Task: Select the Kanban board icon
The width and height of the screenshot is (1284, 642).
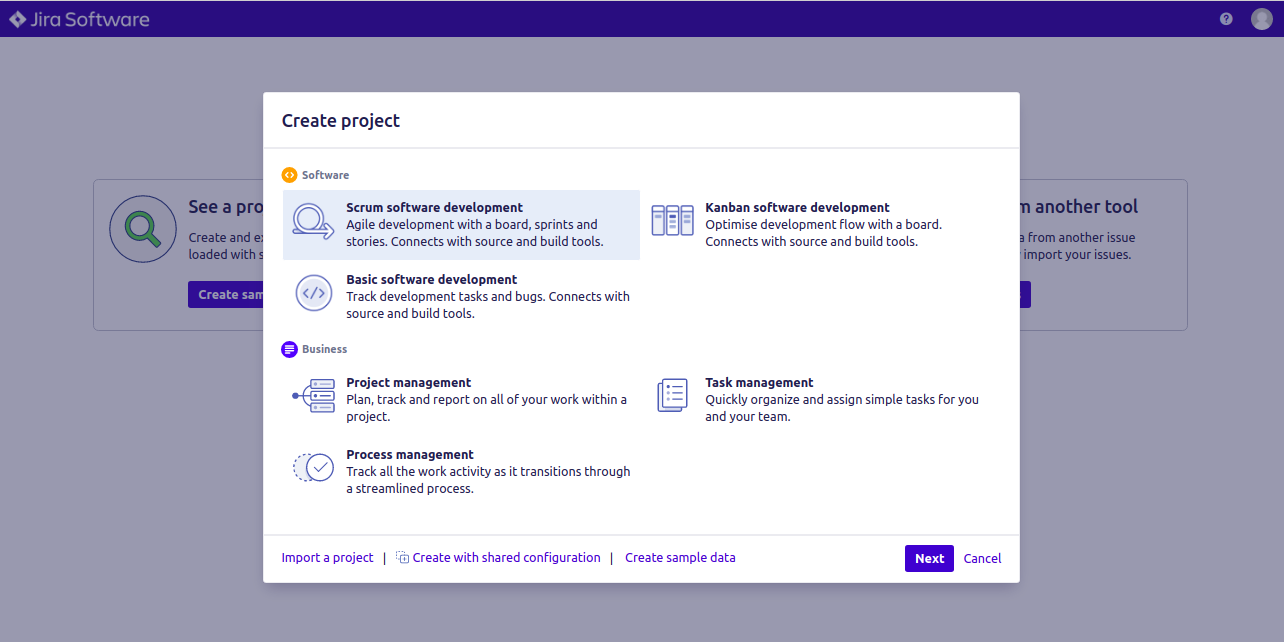Action: [672, 220]
